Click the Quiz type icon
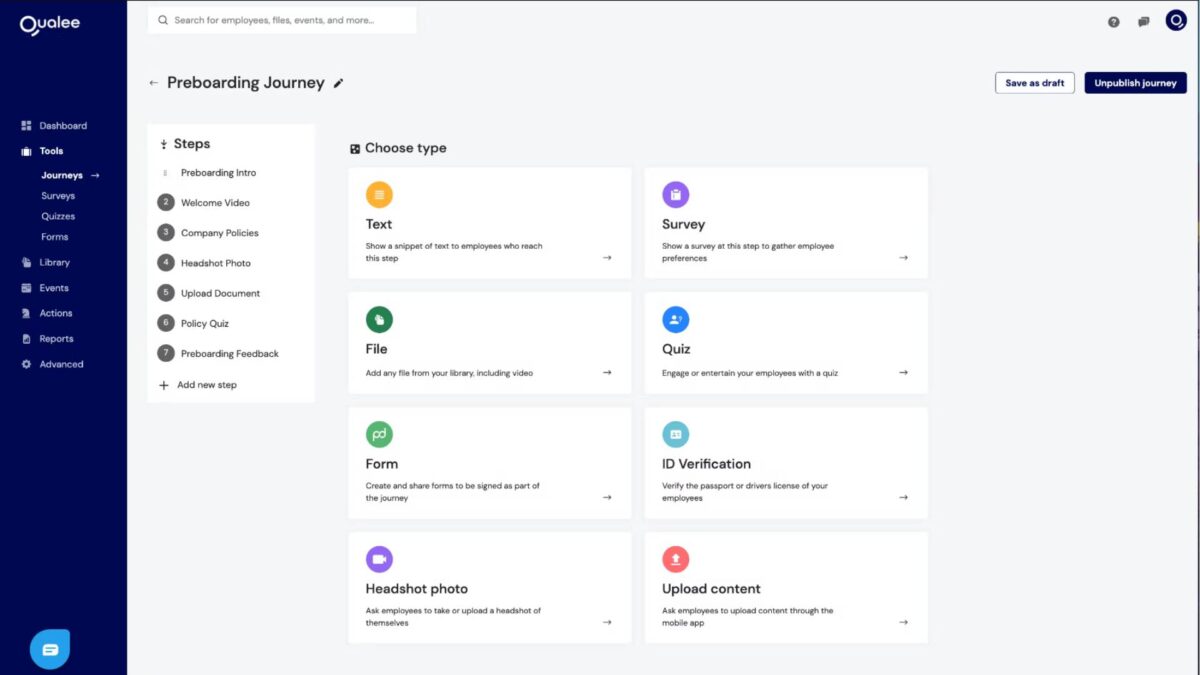This screenshot has width=1200, height=675. coord(676,318)
